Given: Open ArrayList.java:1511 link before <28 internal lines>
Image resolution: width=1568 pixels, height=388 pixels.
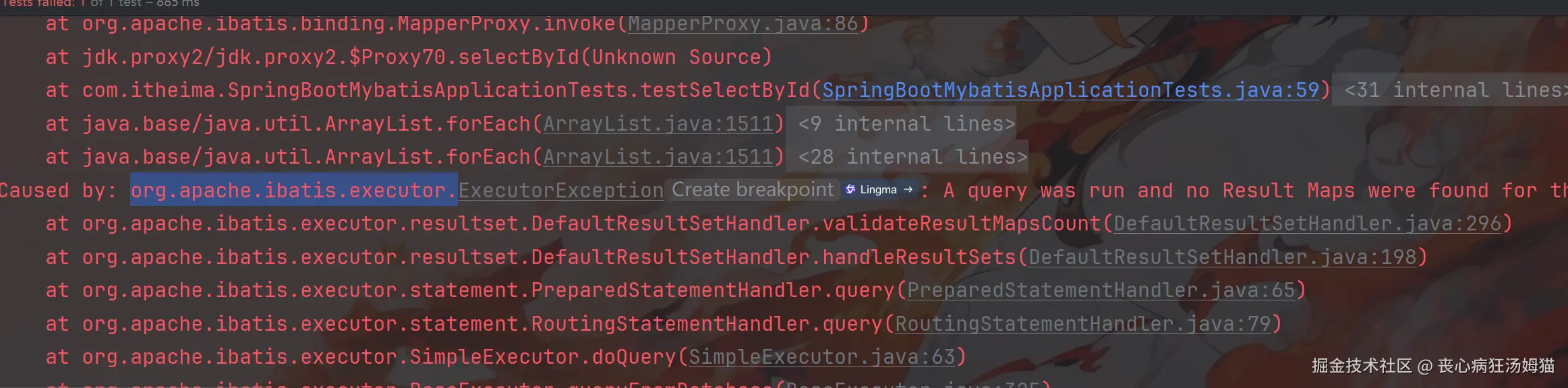Looking at the screenshot, I should [x=658, y=157].
